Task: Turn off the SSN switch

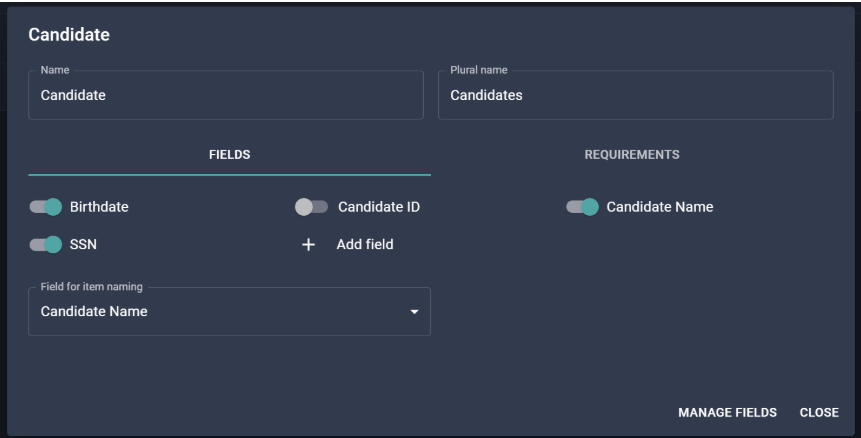Action: [46, 244]
